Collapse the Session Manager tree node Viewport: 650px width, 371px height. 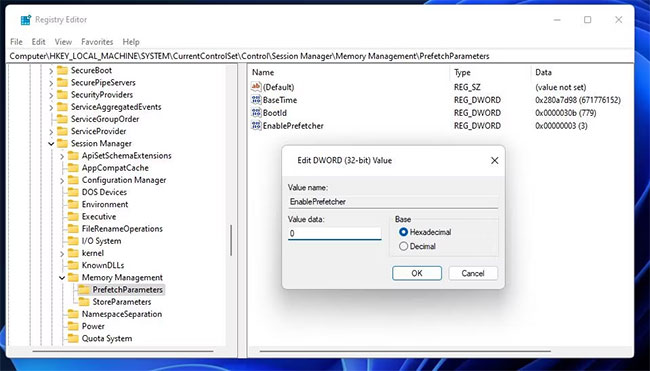[51, 144]
